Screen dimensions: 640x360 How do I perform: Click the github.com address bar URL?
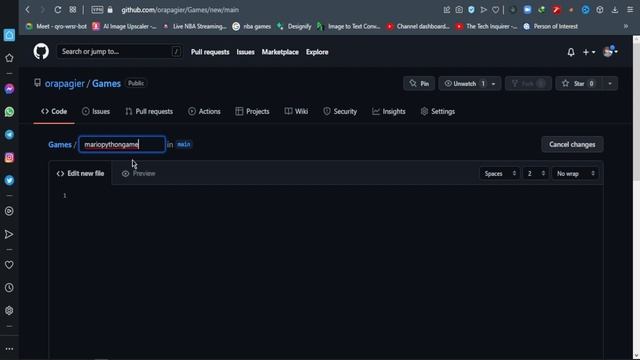(180, 10)
